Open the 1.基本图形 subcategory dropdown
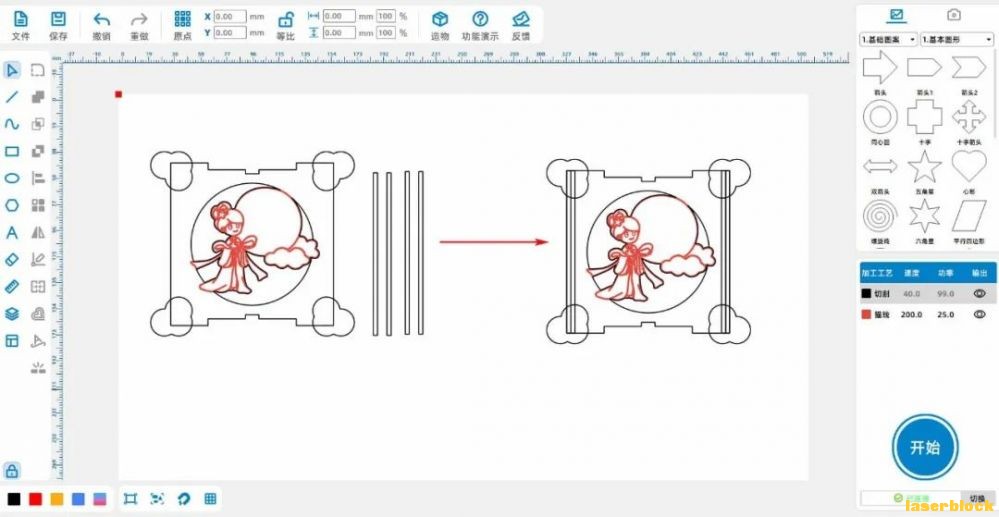 pos(957,40)
